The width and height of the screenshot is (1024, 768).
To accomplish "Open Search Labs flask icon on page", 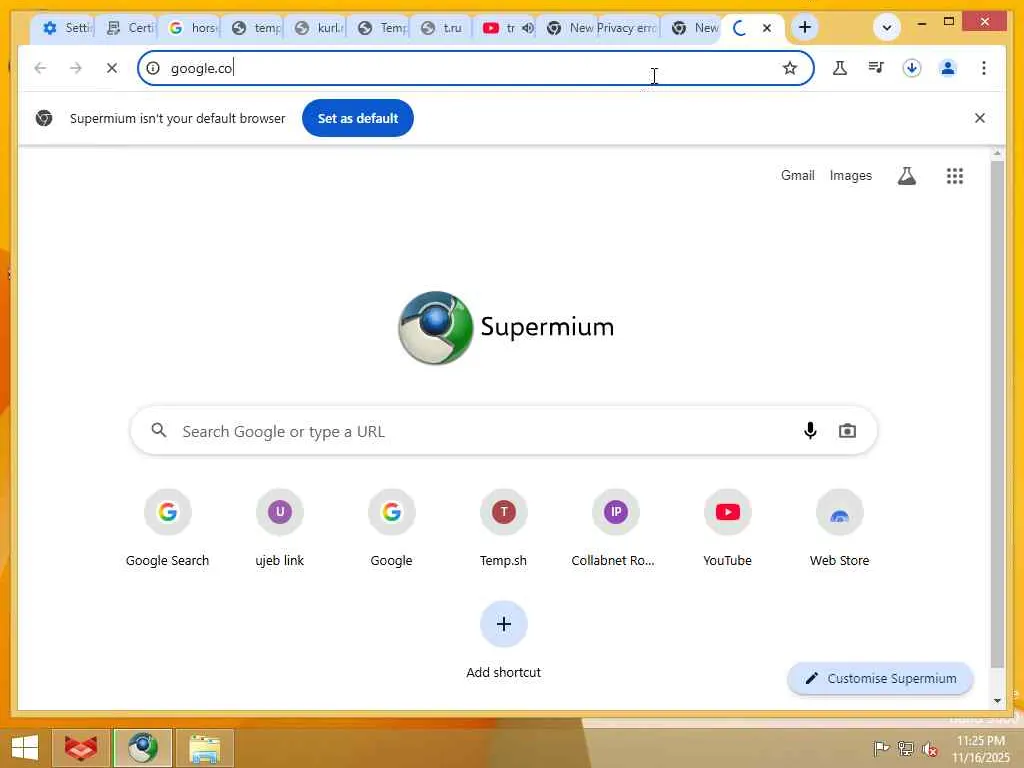I will [906, 176].
